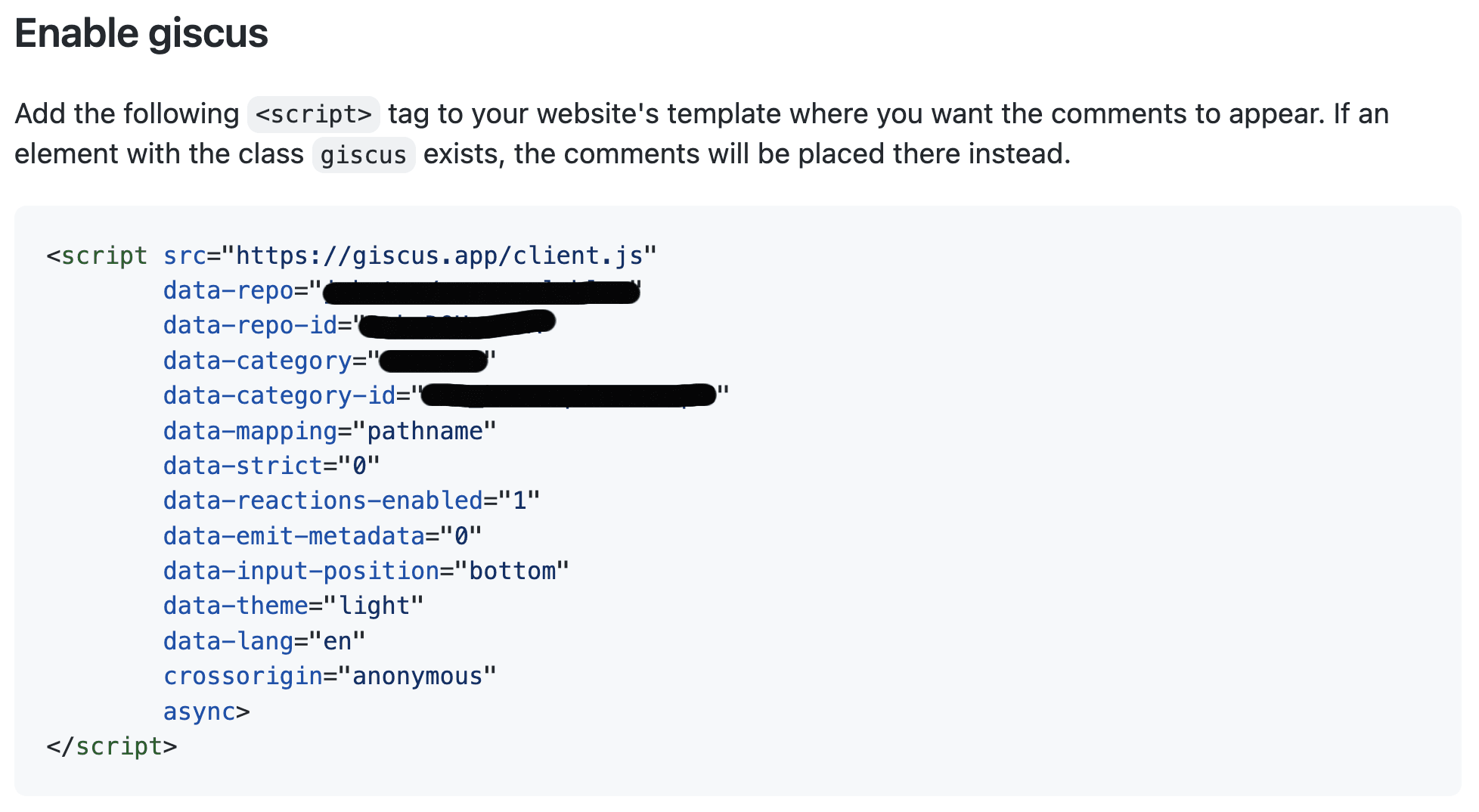The image size is (1479, 812).
Task: Click the instruction paragraph about comments
Action: (702, 134)
